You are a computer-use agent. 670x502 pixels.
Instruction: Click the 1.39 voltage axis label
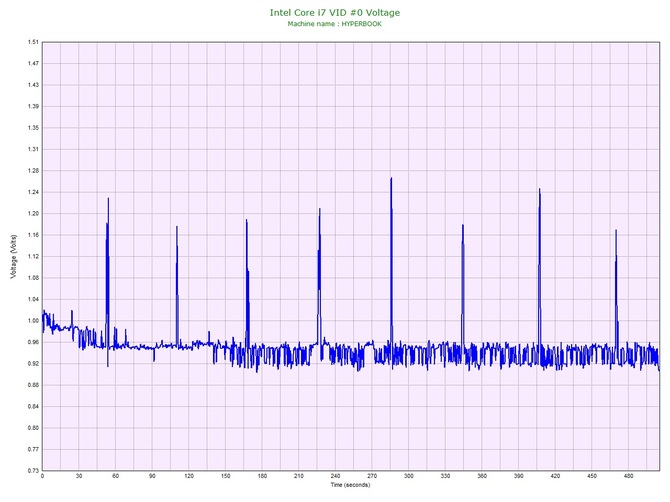(x=33, y=106)
